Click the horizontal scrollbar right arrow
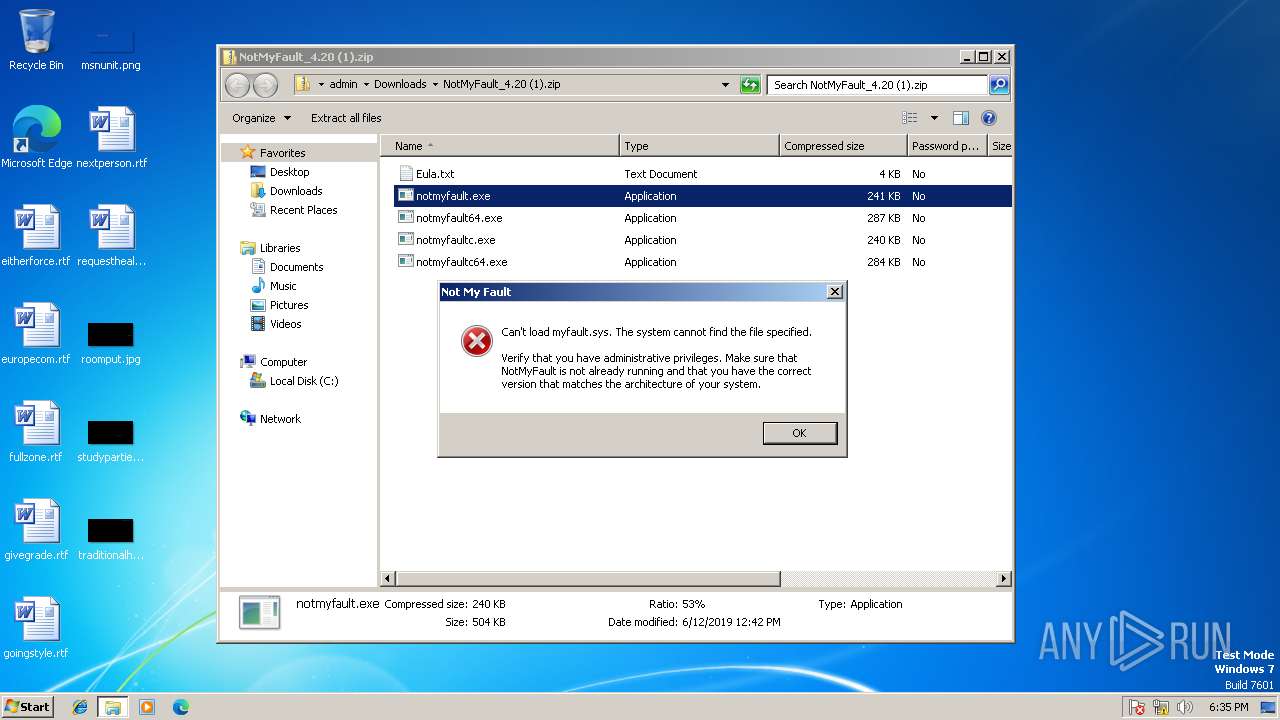This screenshot has height=720, width=1280. point(1004,579)
